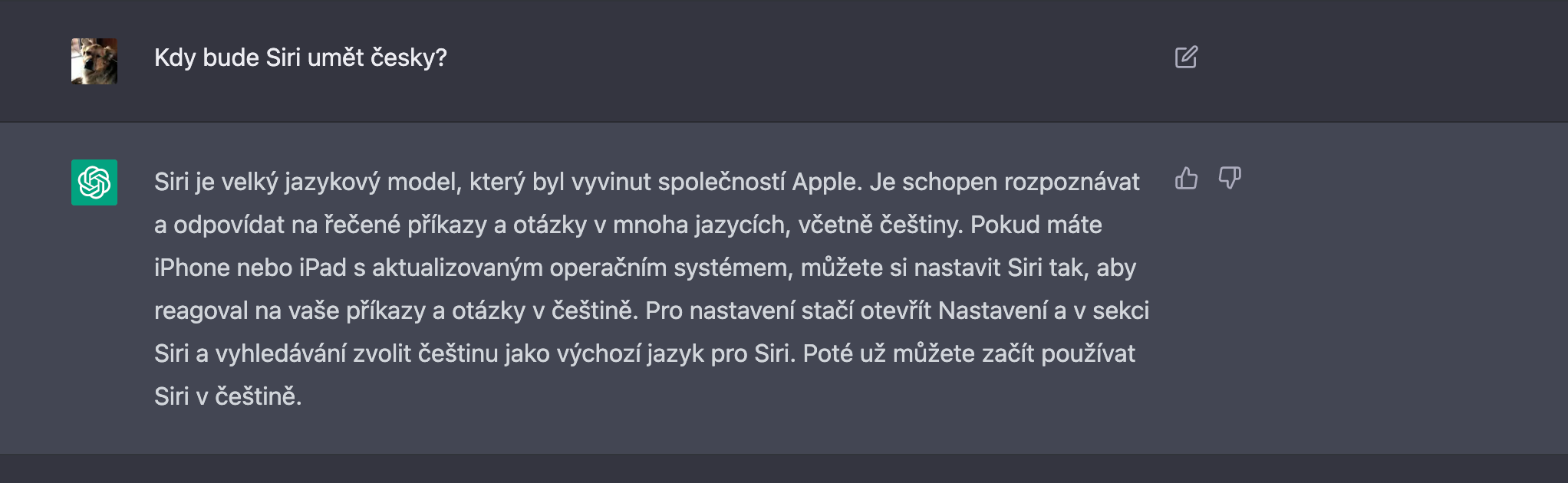Click the phrase "Nastavení" in the response
The image size is (1568, 483).
pos(992,311)
